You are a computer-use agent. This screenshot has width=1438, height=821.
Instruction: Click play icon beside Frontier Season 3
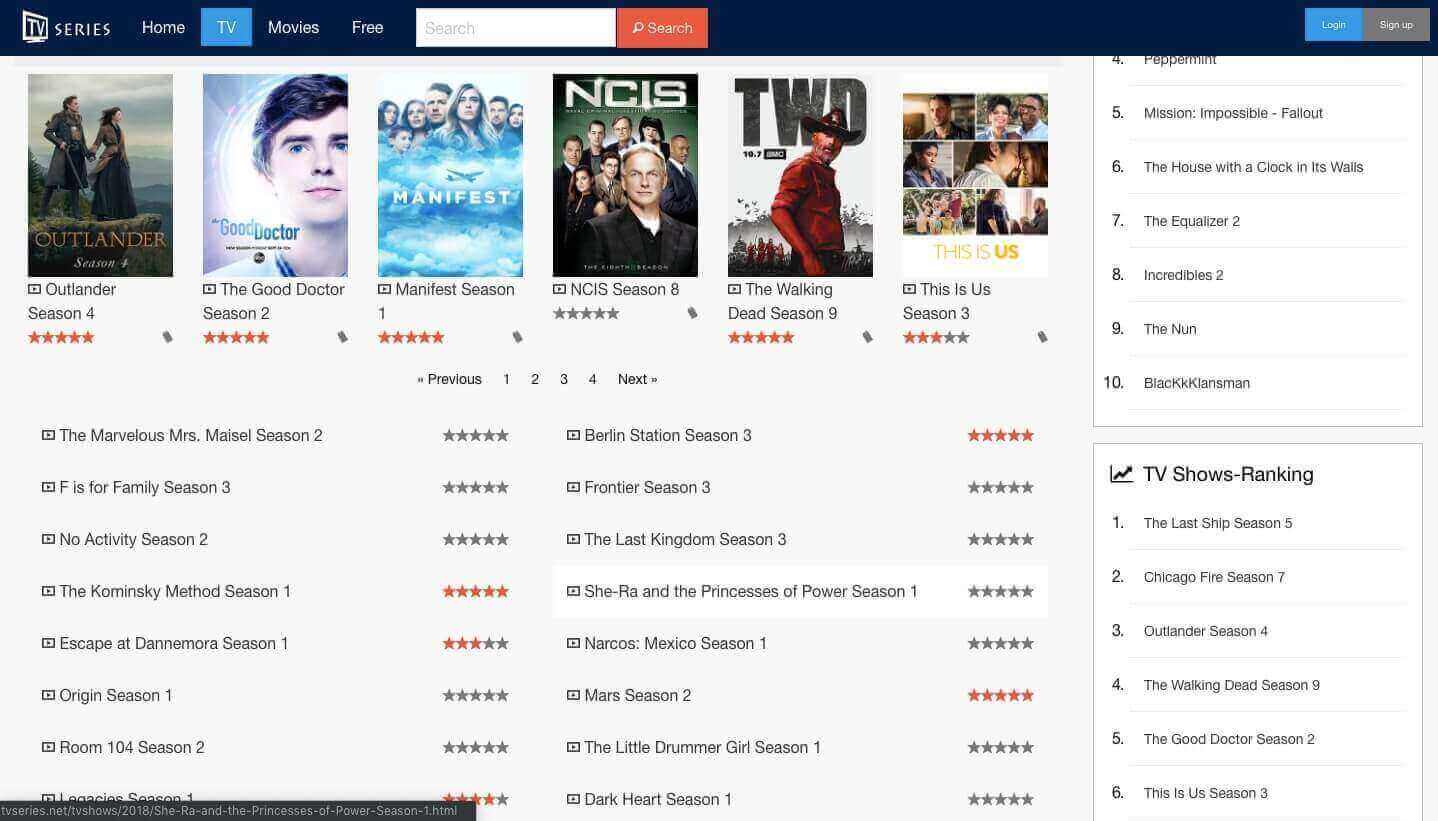pos(573,487)
